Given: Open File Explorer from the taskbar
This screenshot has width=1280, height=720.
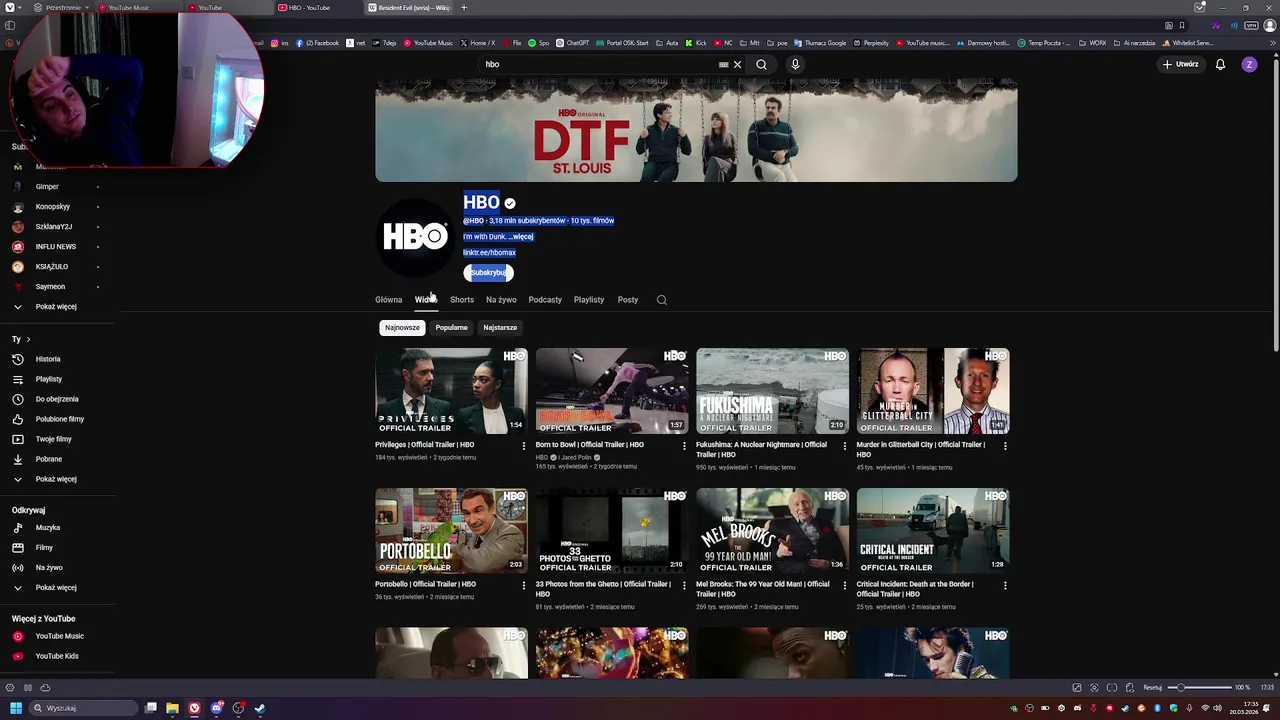Looking at the screenshot, I should (x=172, y=708).
